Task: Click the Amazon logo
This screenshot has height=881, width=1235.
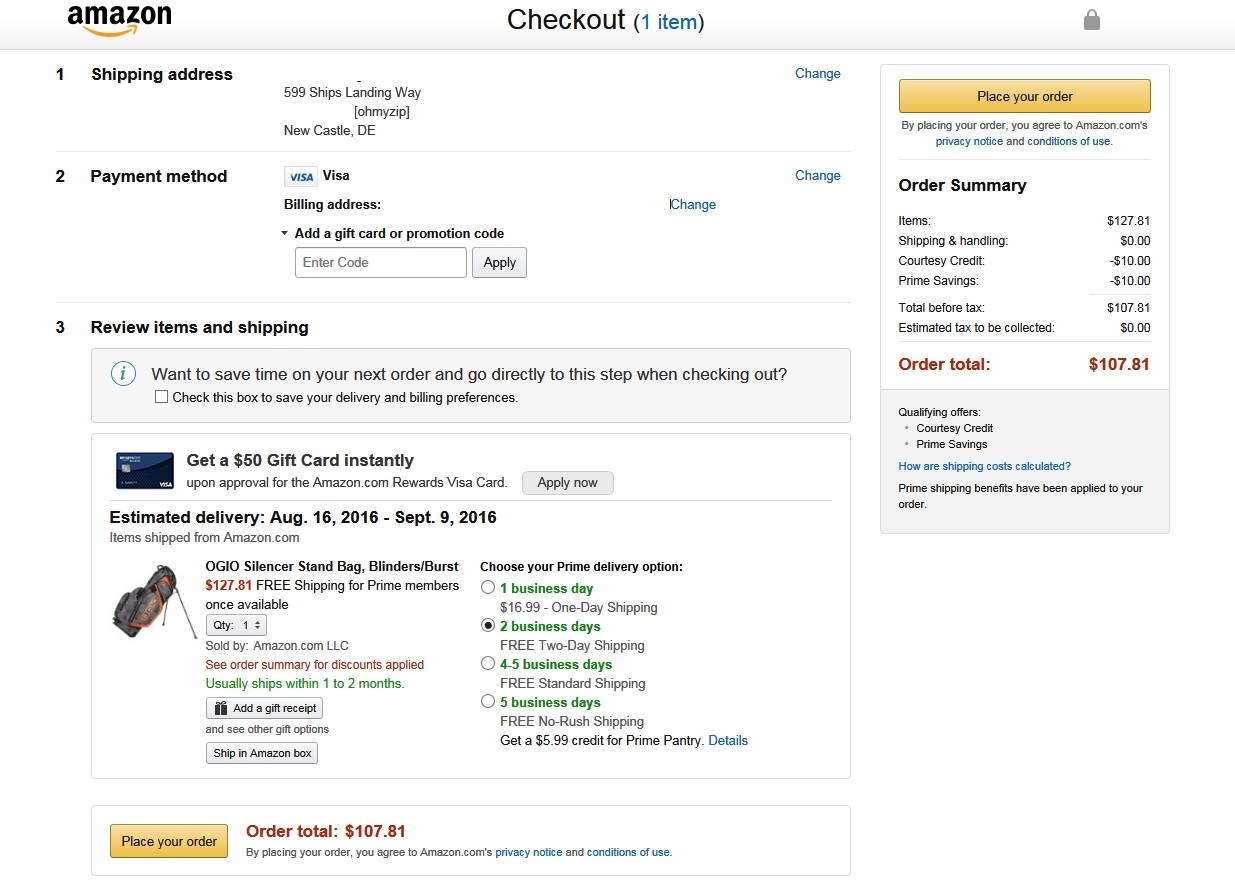Action: pos(119,20)
